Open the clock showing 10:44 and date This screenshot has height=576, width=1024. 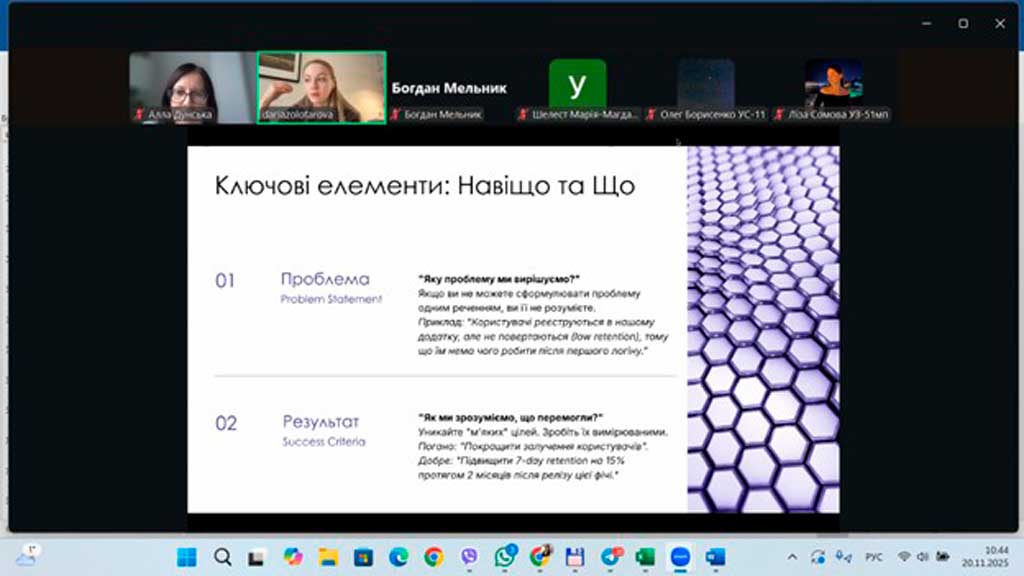pyautogui.click(x=995, y=556)
